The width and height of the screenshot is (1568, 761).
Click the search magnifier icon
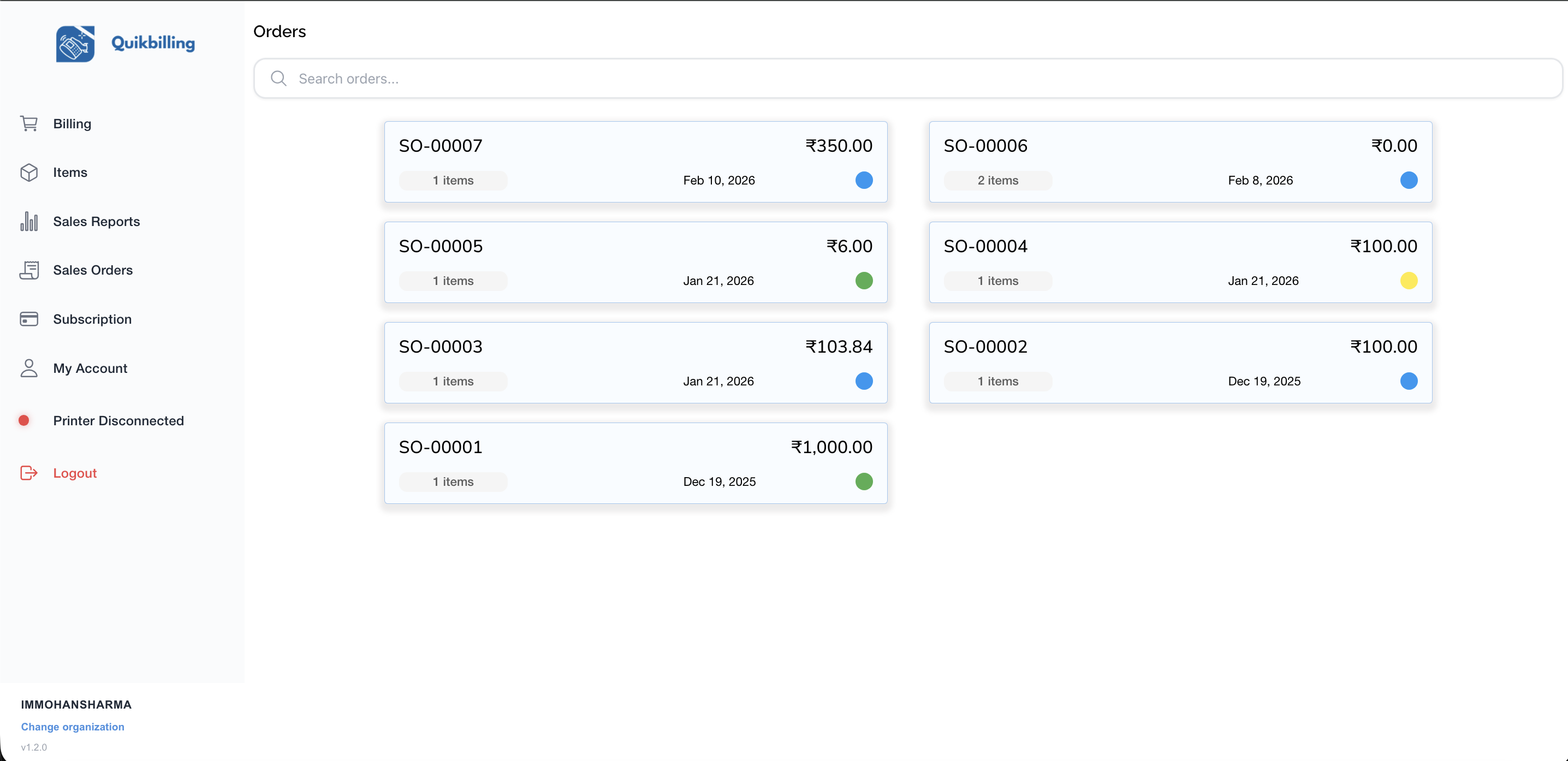279,79
